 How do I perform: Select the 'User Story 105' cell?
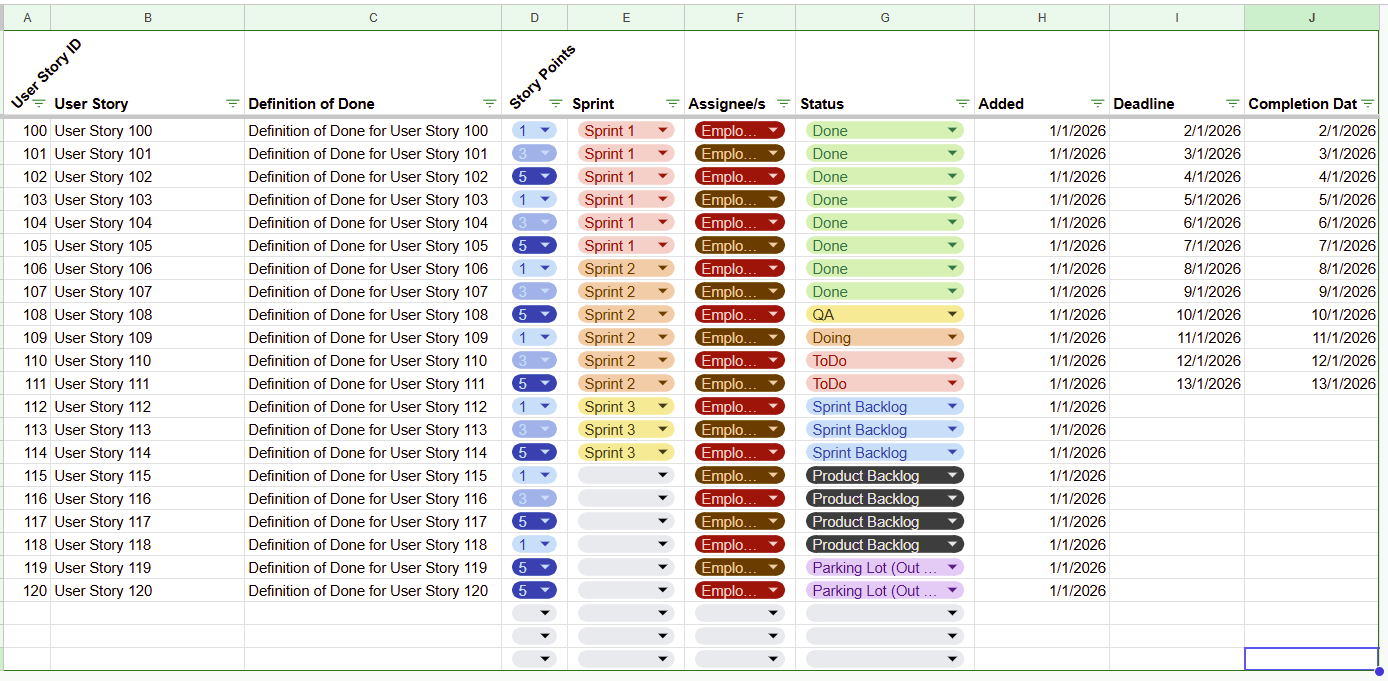click(x=147, y=246)
